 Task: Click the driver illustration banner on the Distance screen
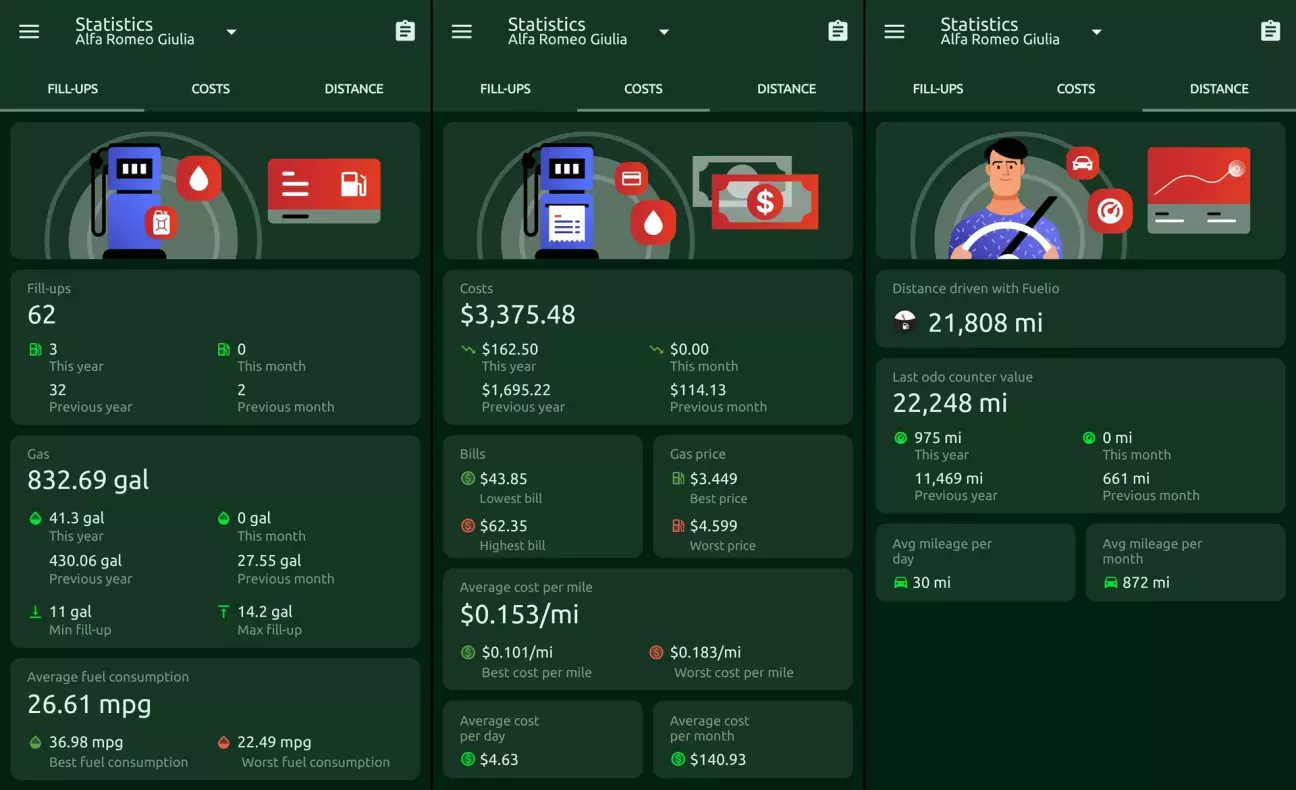tap(1080, 191)
